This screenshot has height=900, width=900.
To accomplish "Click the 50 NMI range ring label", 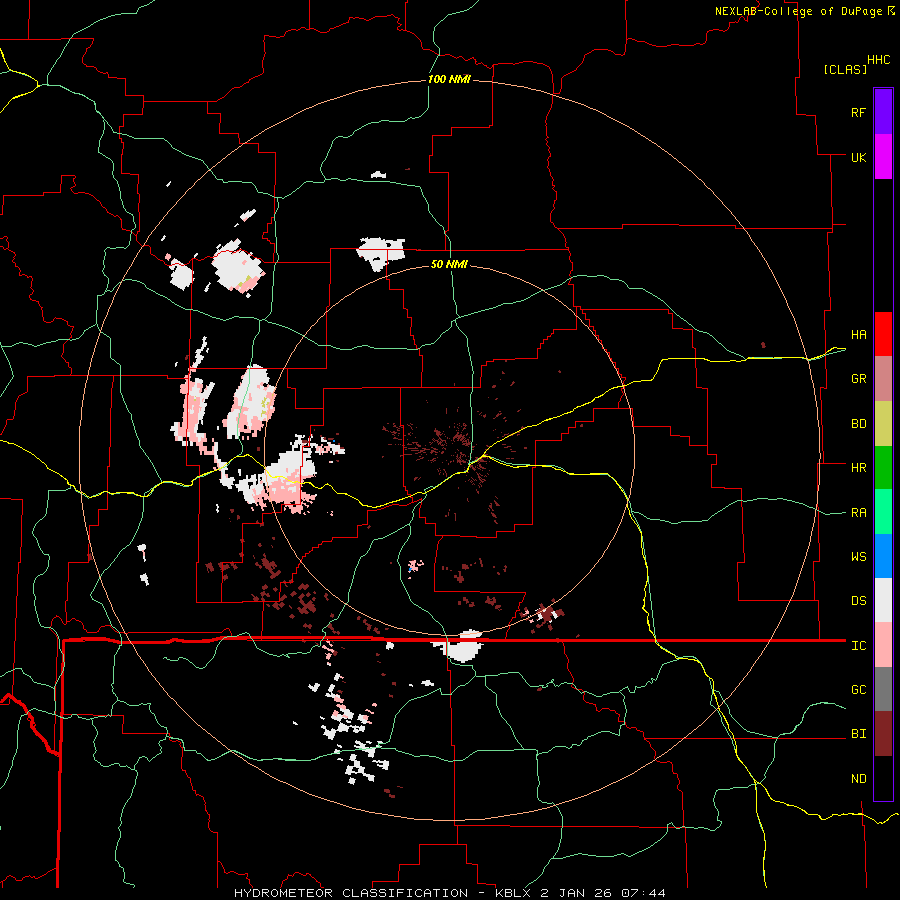I will tap(449, 264).
